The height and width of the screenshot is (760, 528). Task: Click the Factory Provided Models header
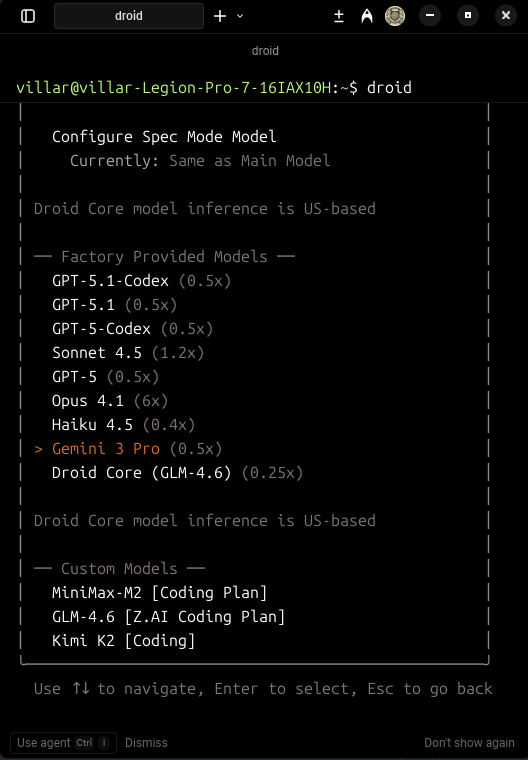(x=164, y=257)
